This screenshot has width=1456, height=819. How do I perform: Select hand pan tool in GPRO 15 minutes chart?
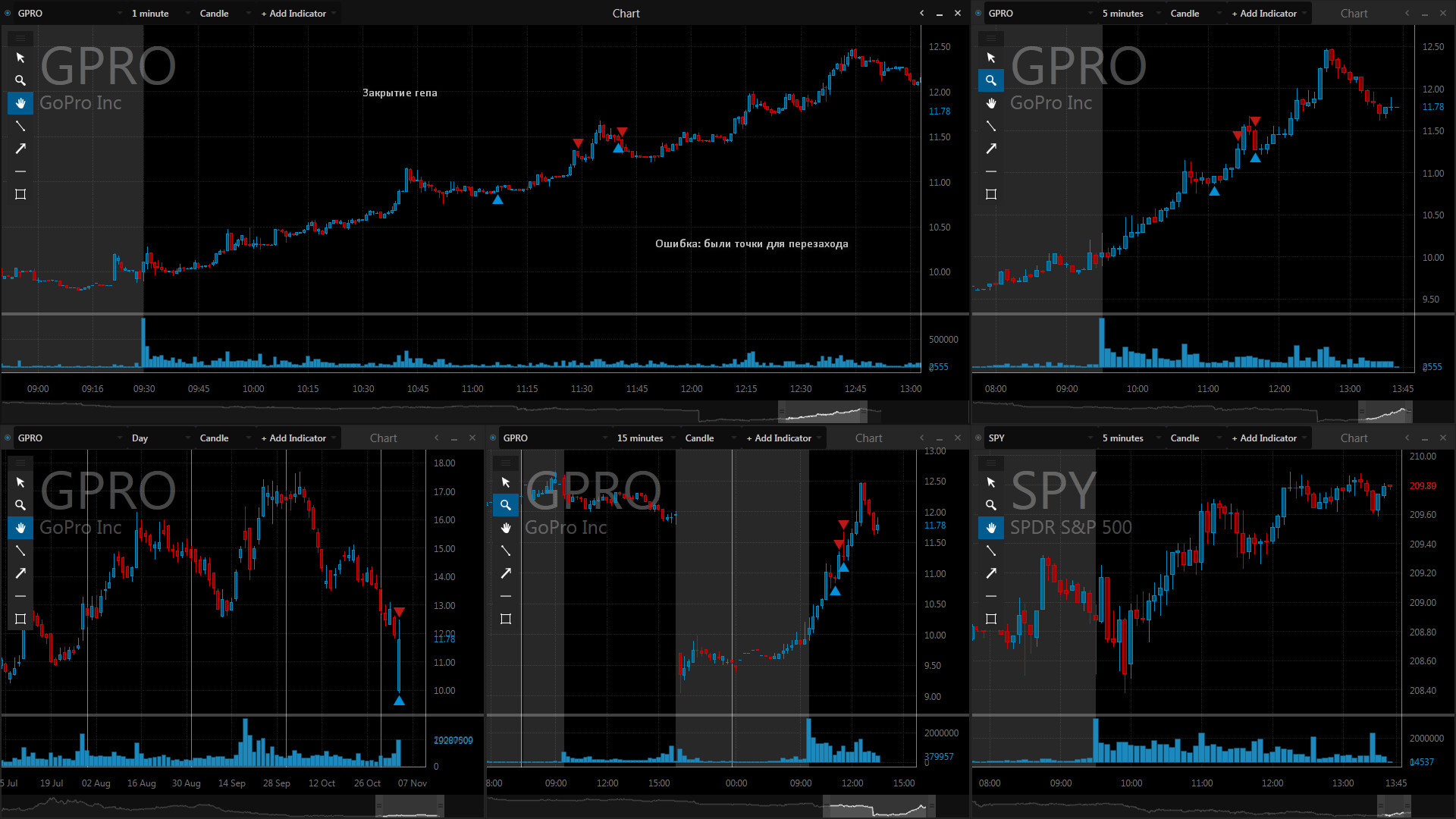pos(506,528)
